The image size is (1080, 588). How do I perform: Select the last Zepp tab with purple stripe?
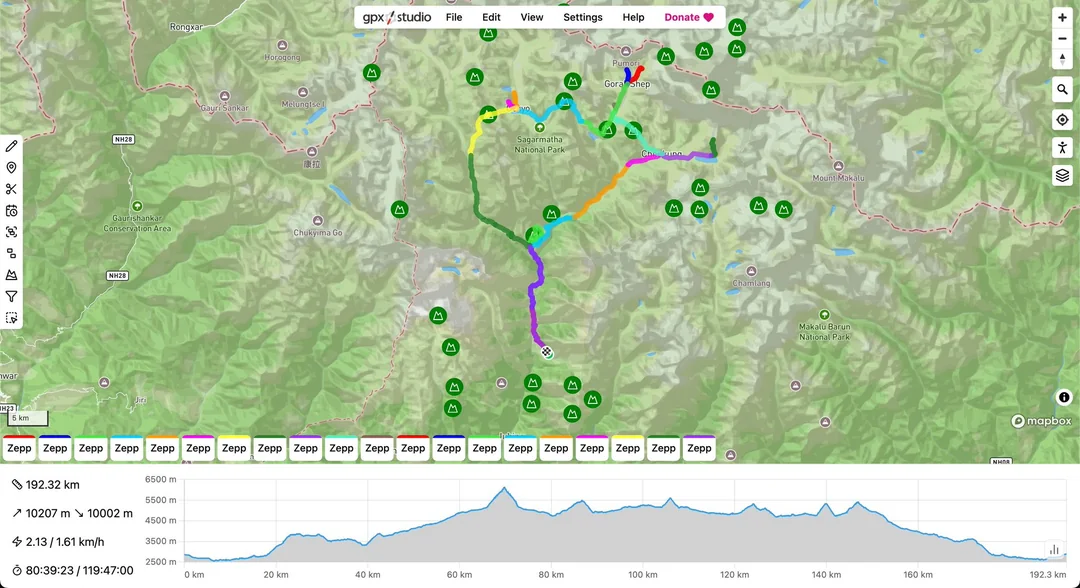[699, 448]
